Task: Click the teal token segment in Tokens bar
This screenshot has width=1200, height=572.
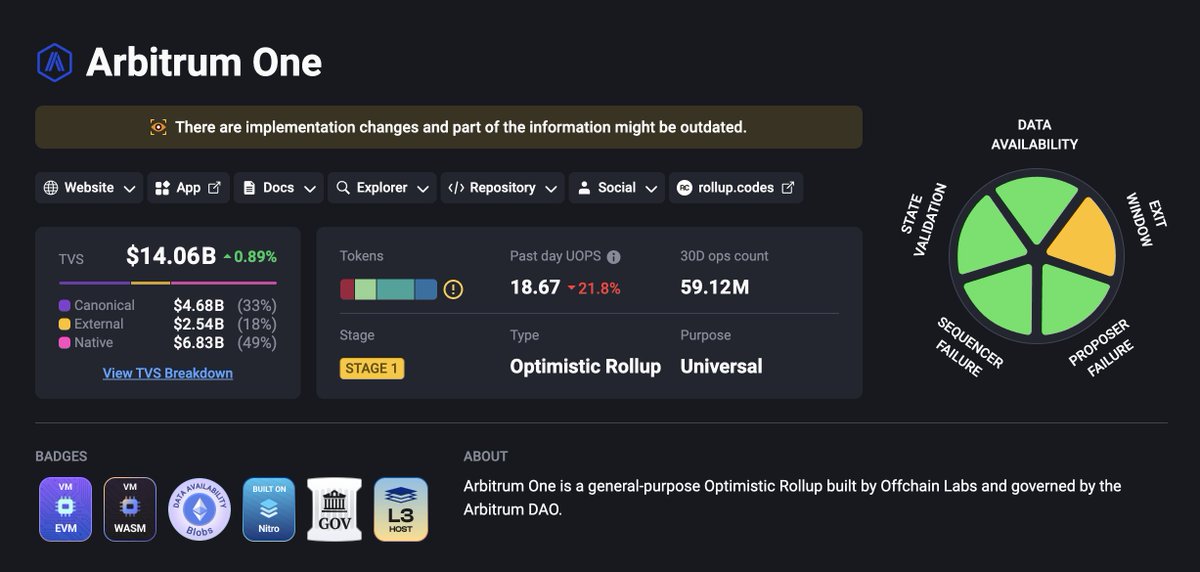Action: (396, 290)
